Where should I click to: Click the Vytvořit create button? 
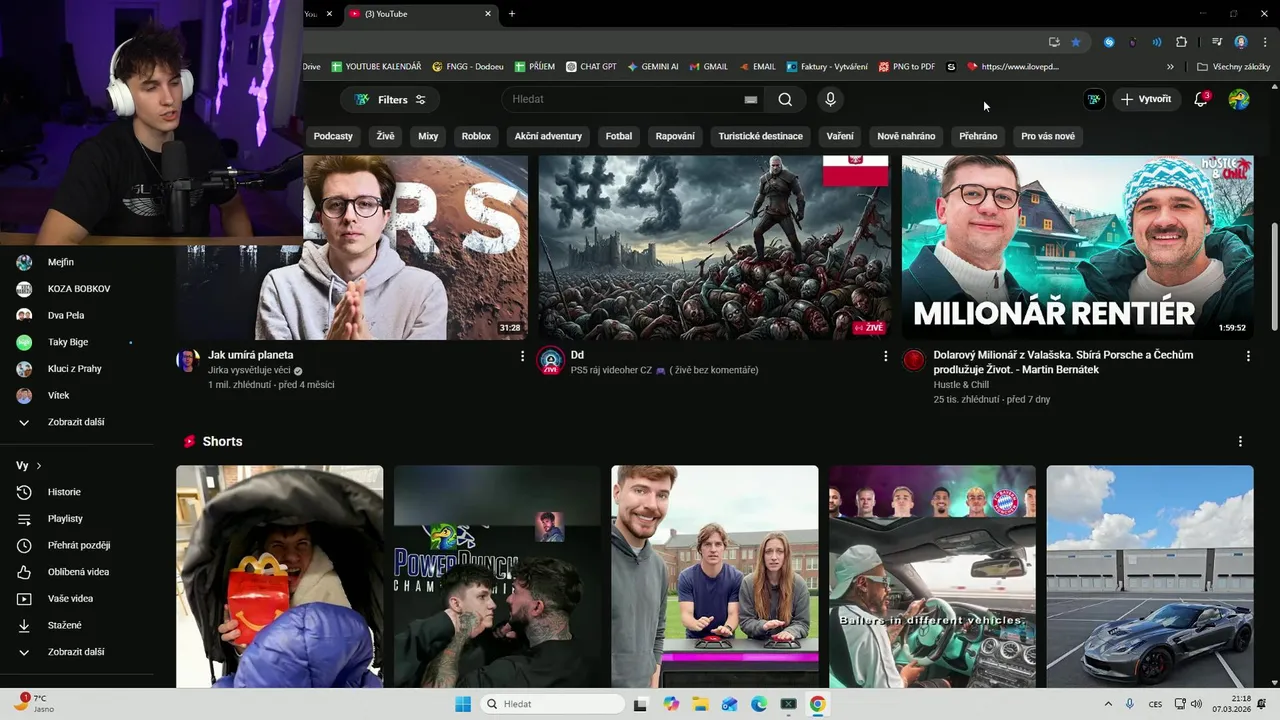(x=1146, y=99)
